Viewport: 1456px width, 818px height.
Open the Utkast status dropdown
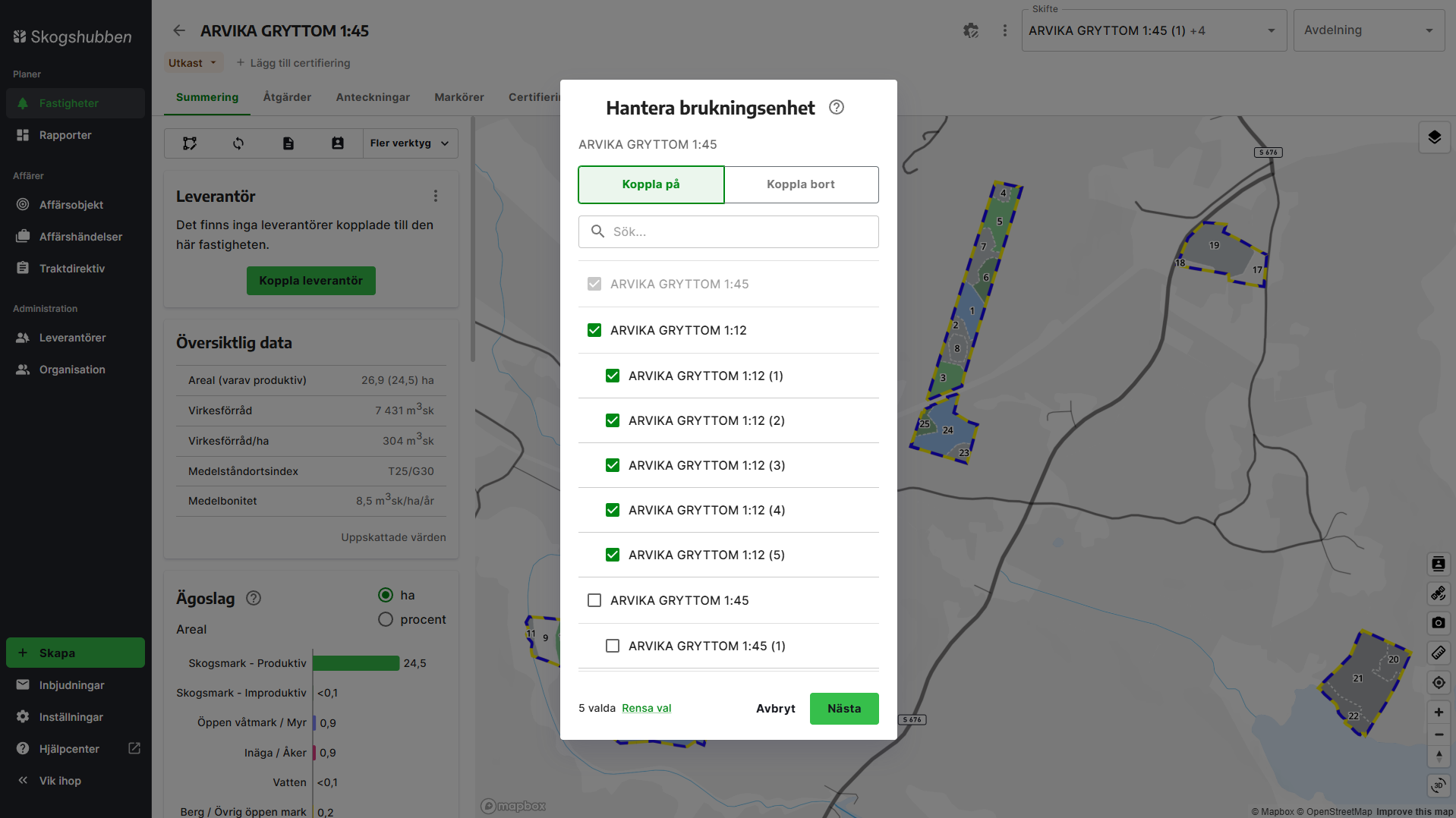click(194, 63)
